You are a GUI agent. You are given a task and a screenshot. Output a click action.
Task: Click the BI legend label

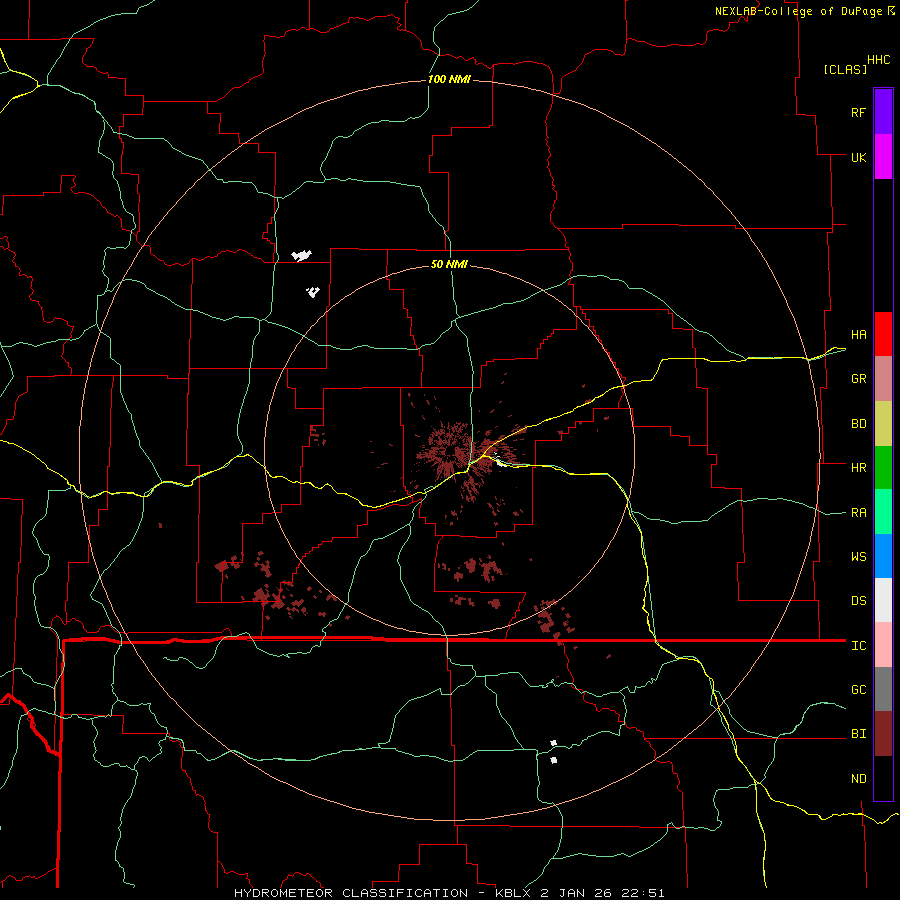(858, 734)
